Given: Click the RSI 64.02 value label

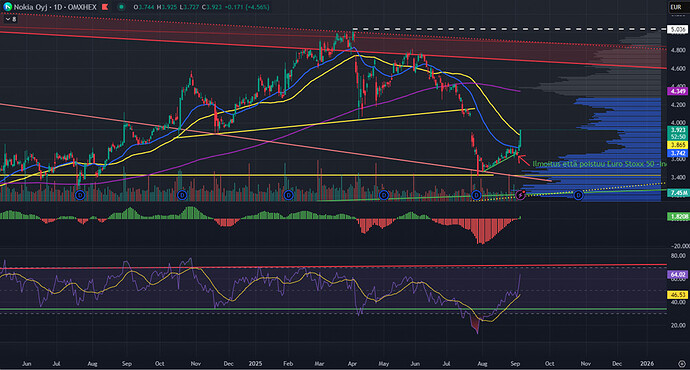Looking at the screenshot, I should [677, 275].
